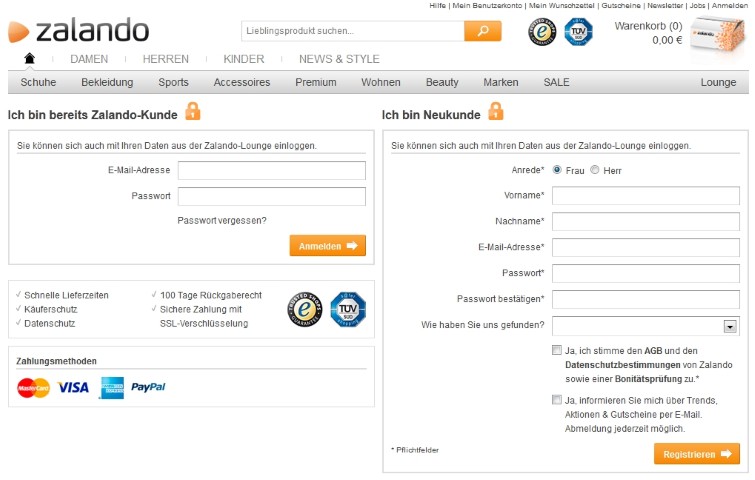Click the VISA payment logo
This screenshot has height=480, width=755.
73,387
